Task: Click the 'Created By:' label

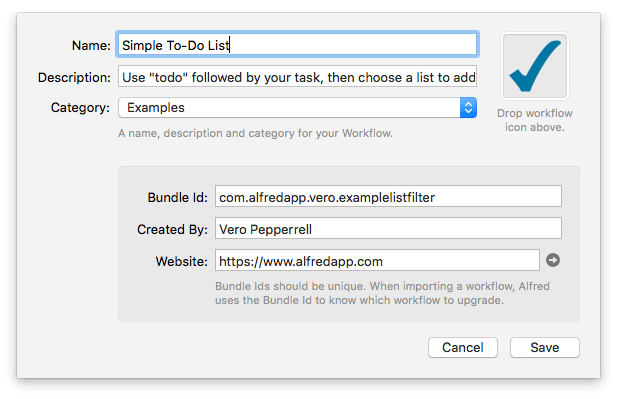Action: pyautogui.click(x=172, y=229)
